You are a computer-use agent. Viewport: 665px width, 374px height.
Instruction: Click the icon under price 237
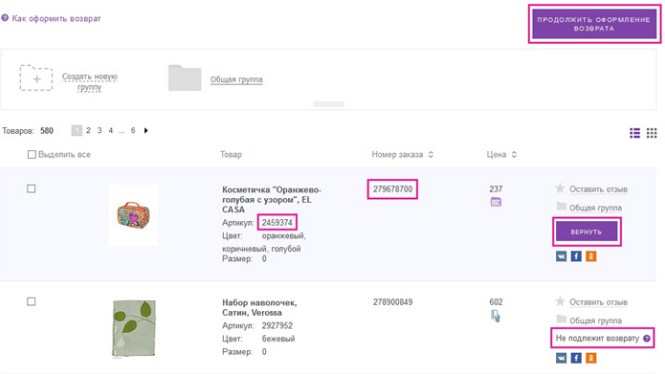coord(496,202)
